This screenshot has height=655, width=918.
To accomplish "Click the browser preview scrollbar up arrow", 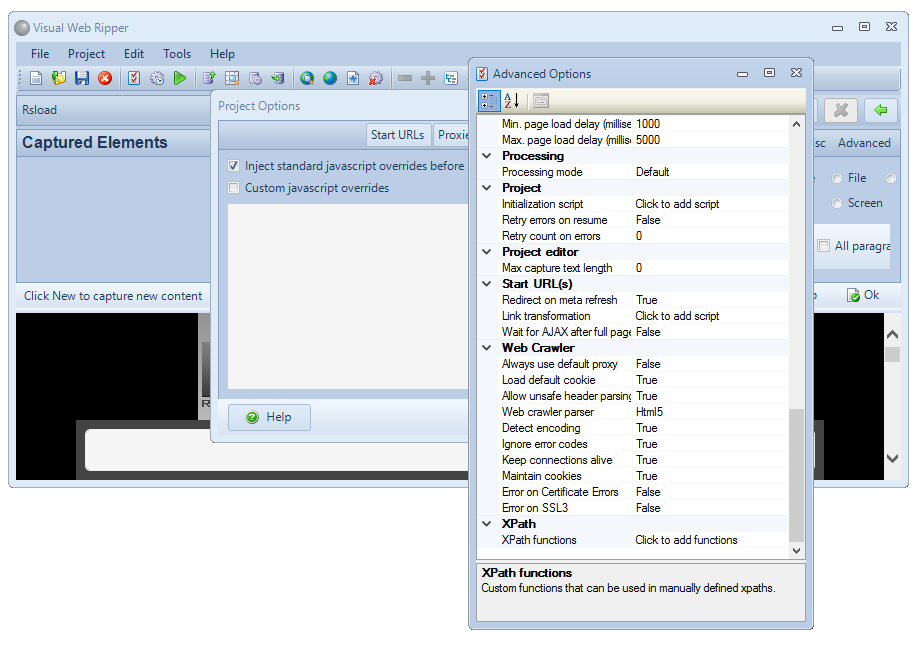I will tap(892, 335).
